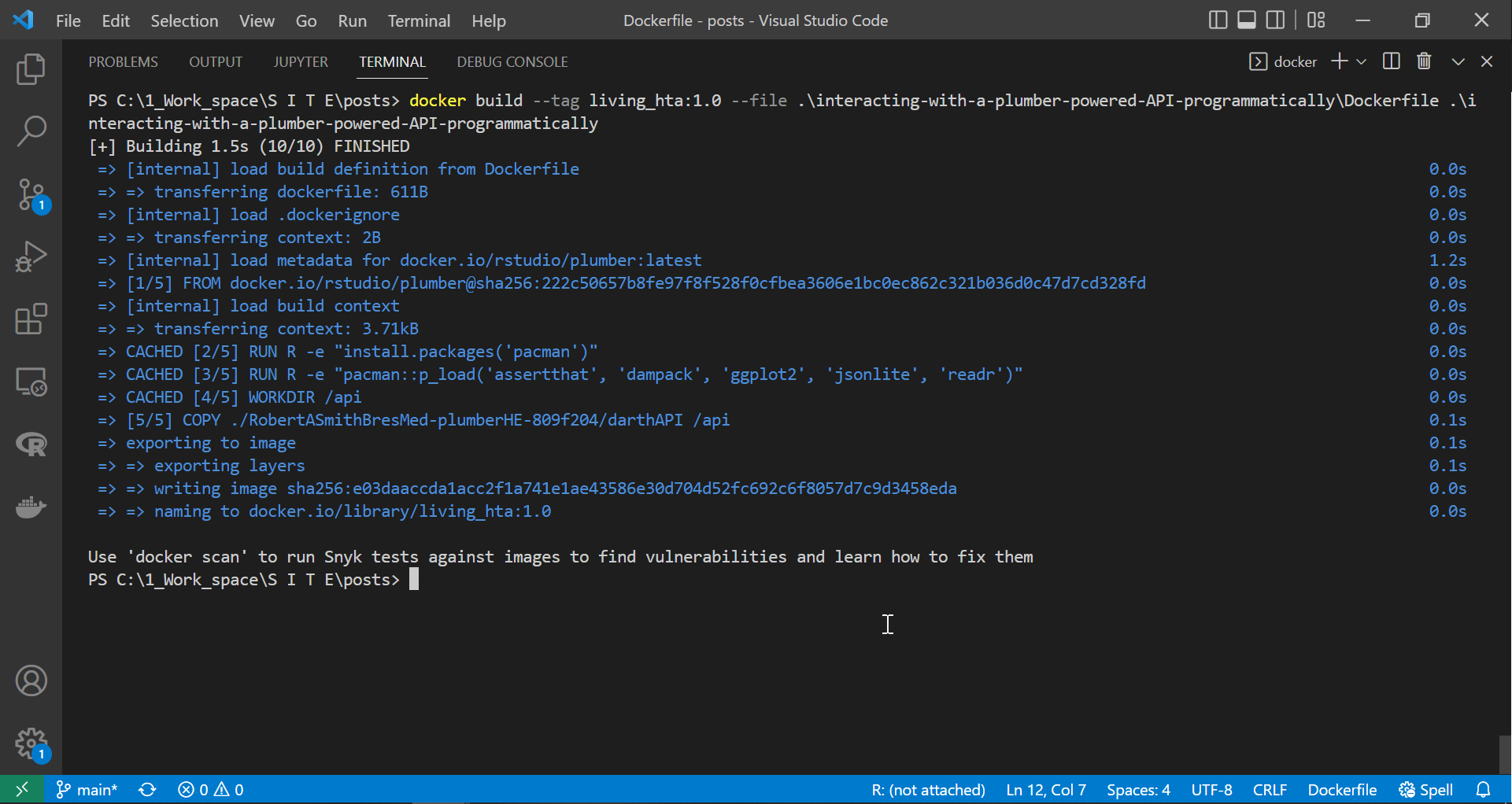Image resolution: width=1512 pixels, height=804 pixels.
Task: Toggle the secondary side bar
Action: tap(1275, 20)
